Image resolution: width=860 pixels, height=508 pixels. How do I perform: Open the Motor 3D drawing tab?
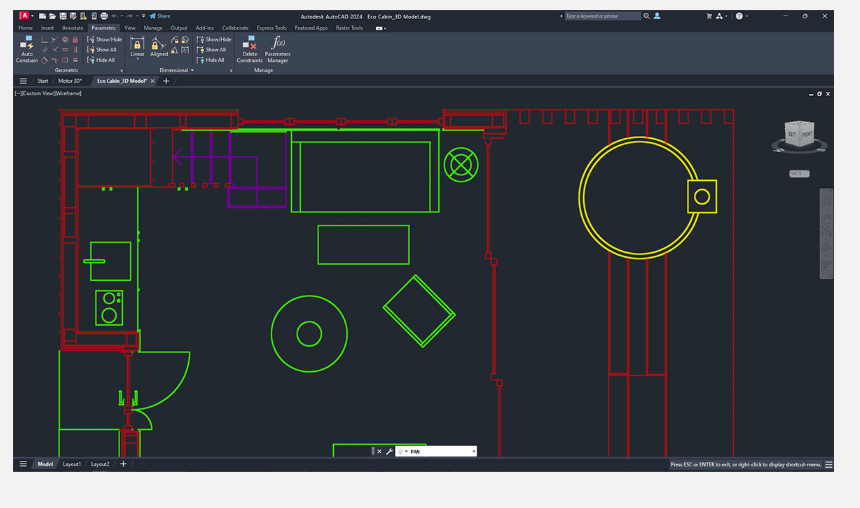[x=70, y=81]
